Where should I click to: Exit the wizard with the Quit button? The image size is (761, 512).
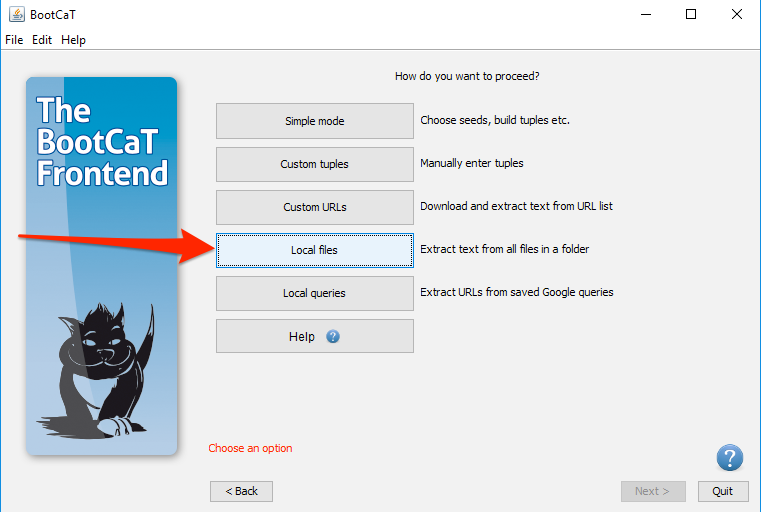[x=722, y=491]
